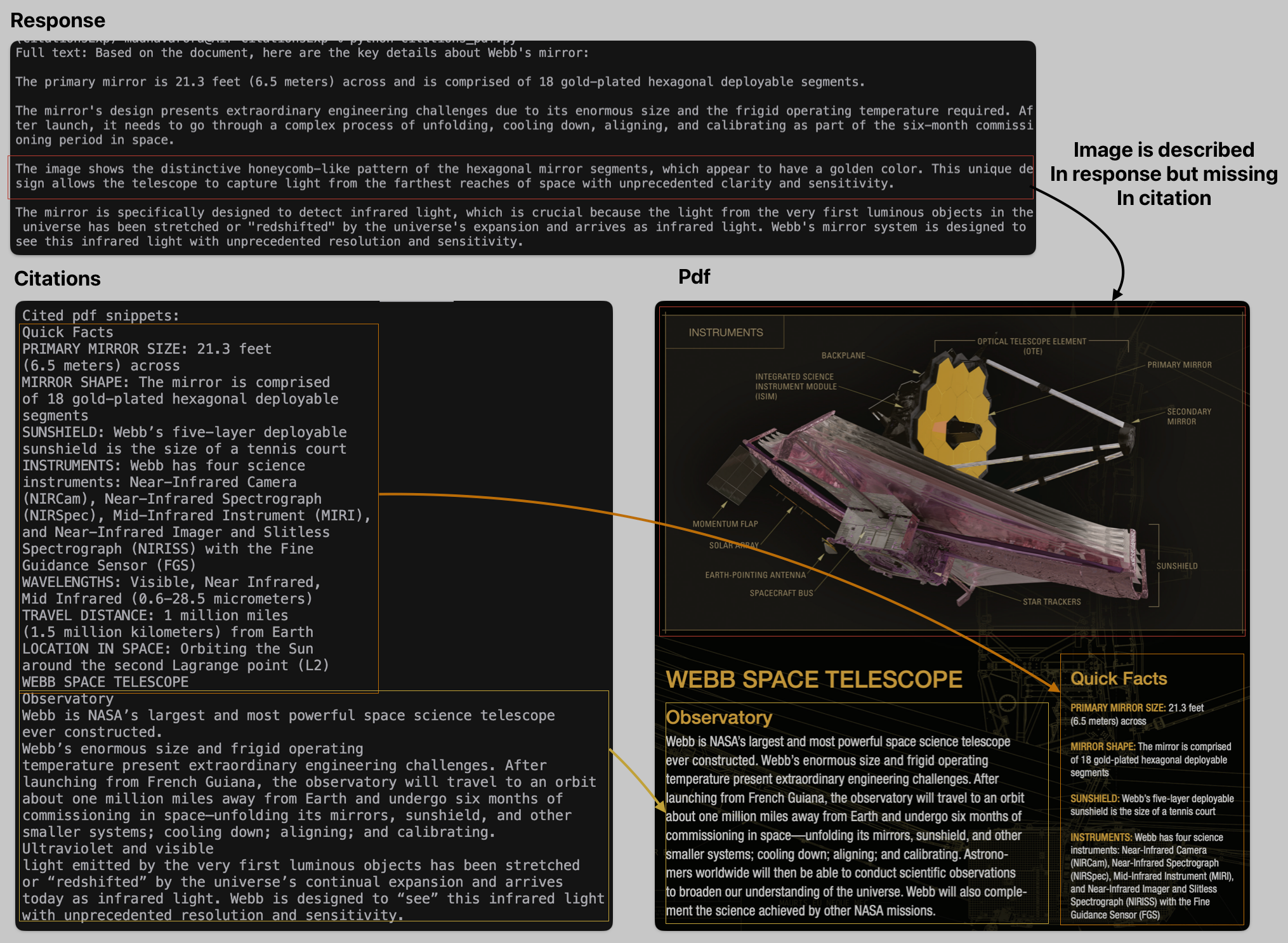
Task: Select the "TRAVEL DISTANCE: 1 million miles" citation line
Action: point(155,615)
